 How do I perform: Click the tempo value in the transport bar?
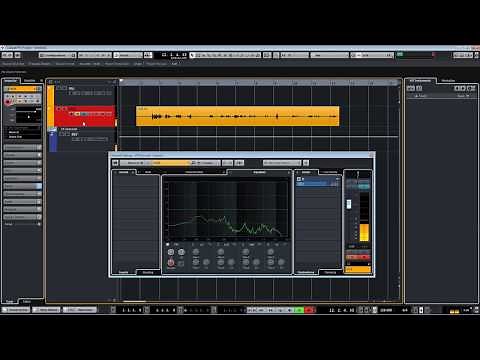386,310
